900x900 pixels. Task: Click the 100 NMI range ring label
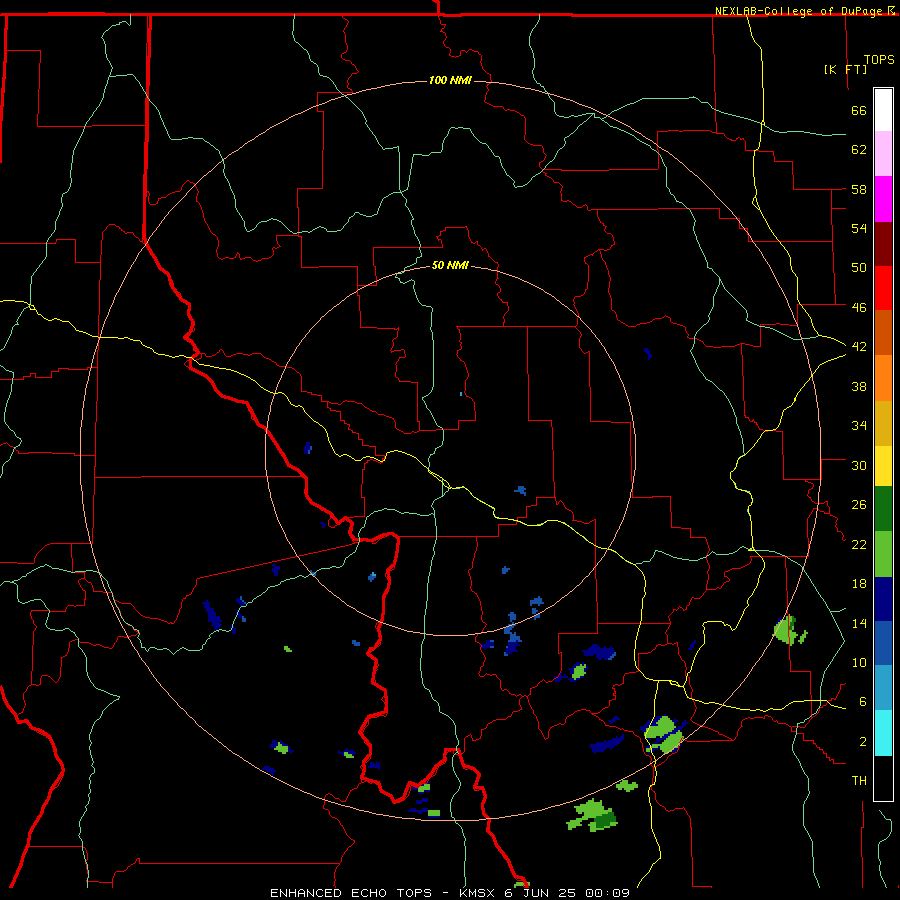[450, 80]
